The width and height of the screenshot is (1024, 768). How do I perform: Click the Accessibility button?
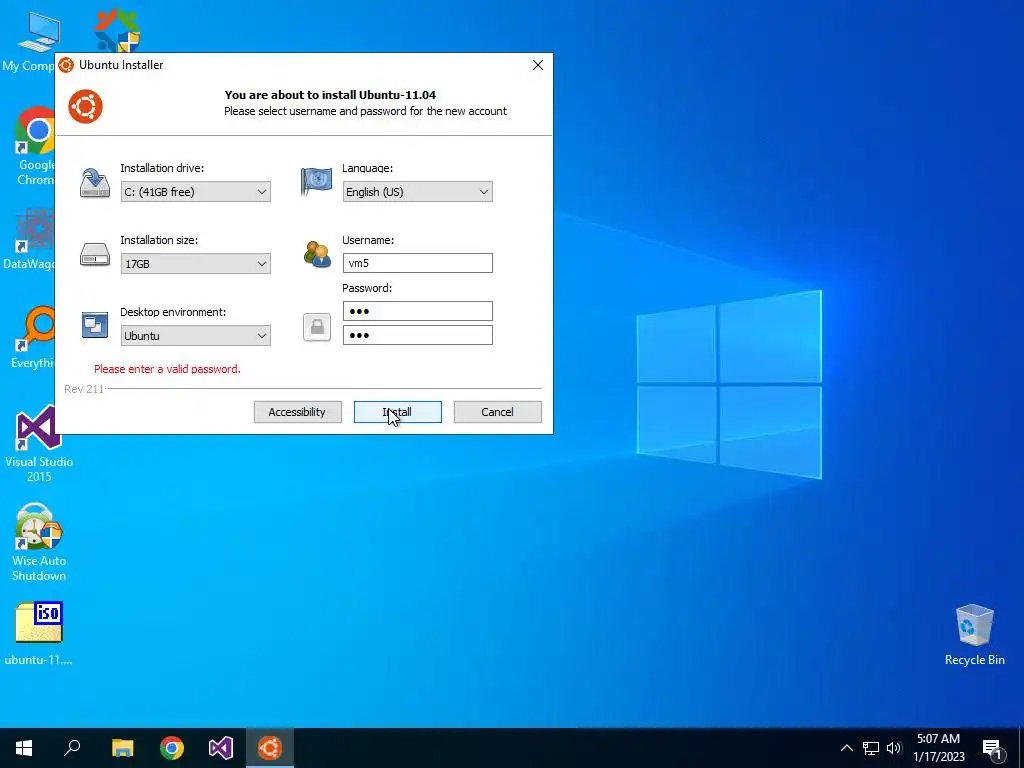coord(298,412)
